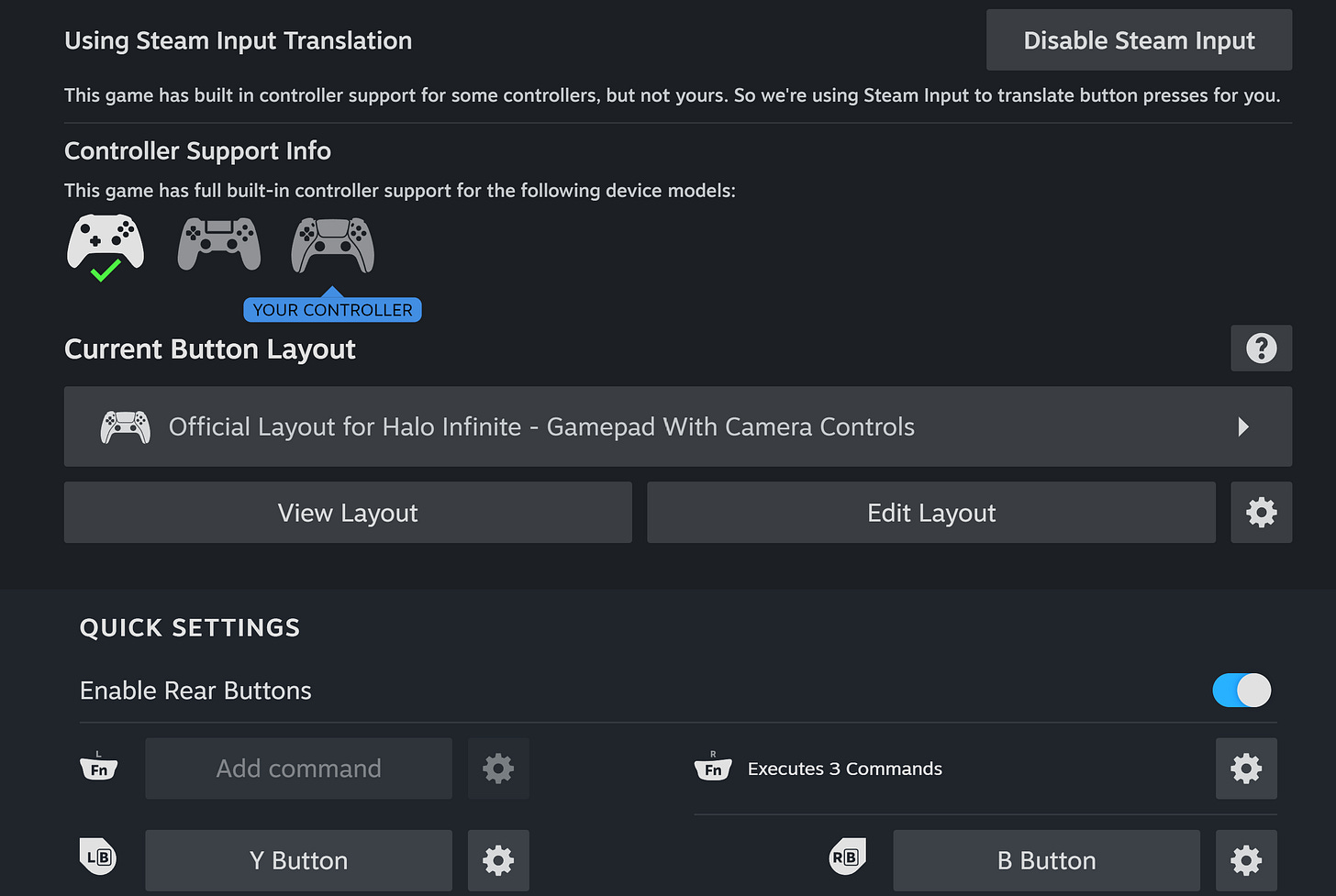This screenshot has height=896, width=1336.
Task: Open Edit Layout
Action: click(930, 513)
